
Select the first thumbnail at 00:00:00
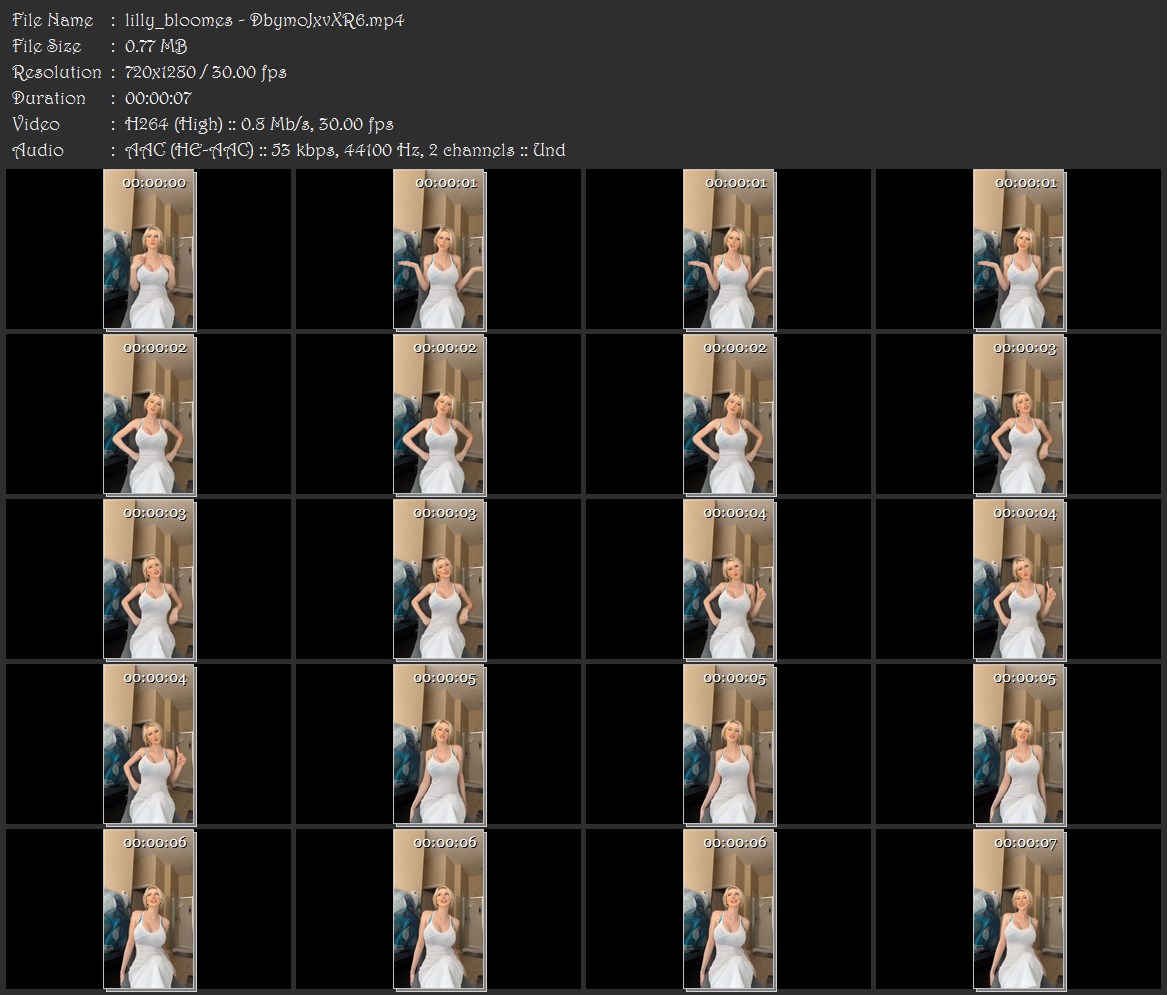(149, 249)
